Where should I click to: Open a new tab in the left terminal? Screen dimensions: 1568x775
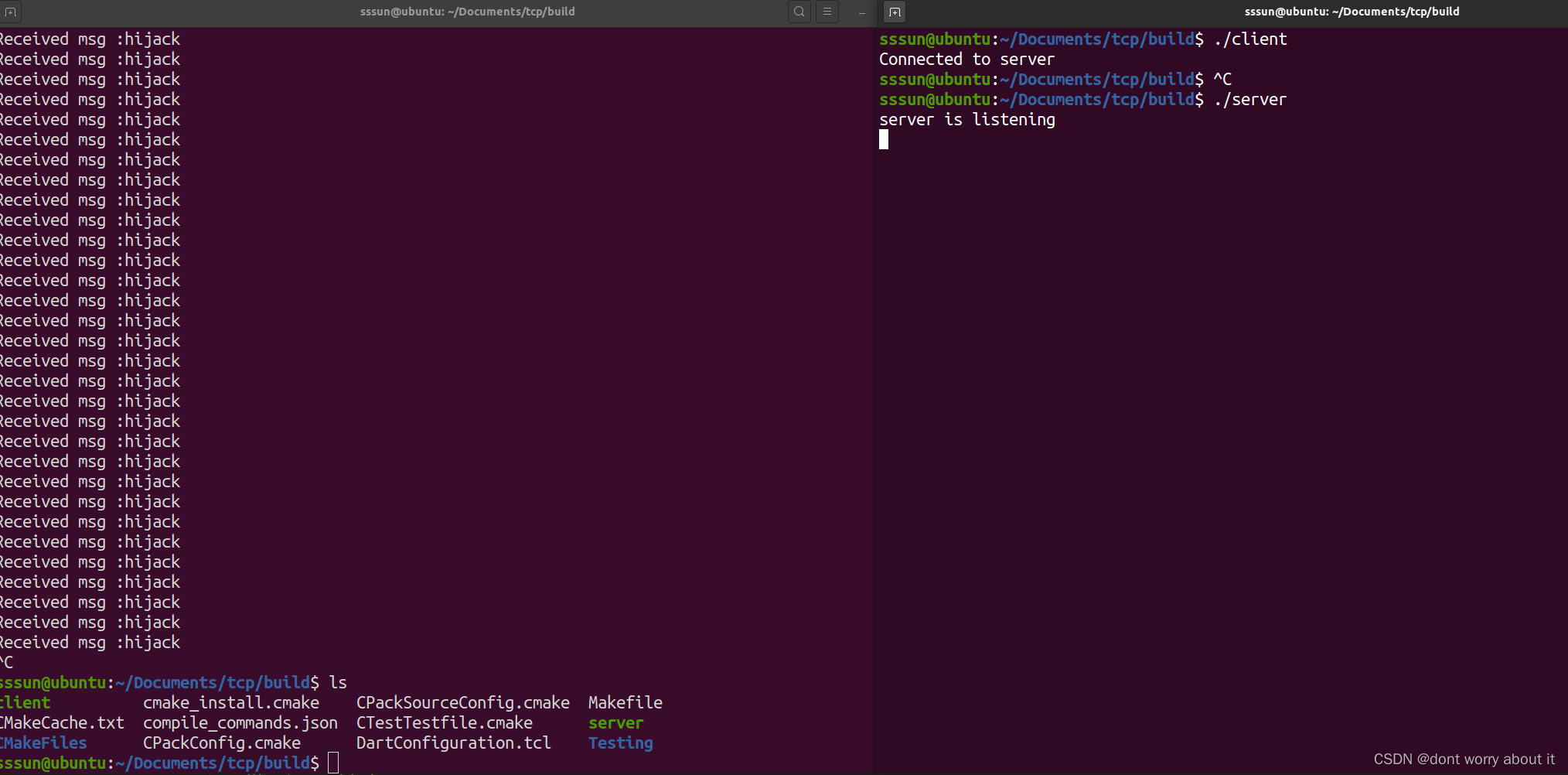(10, 12)
